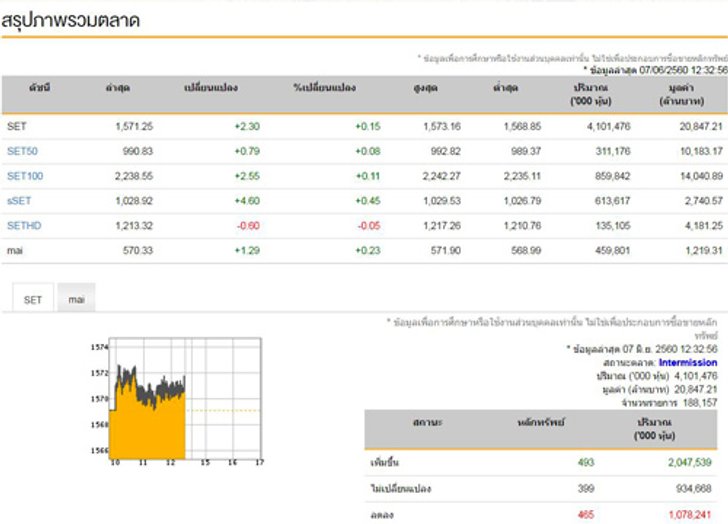728x524 pixels.
Task: Select the 07/06/2560 12:32:56 timestamp above the table
Action: pos(683,70)
